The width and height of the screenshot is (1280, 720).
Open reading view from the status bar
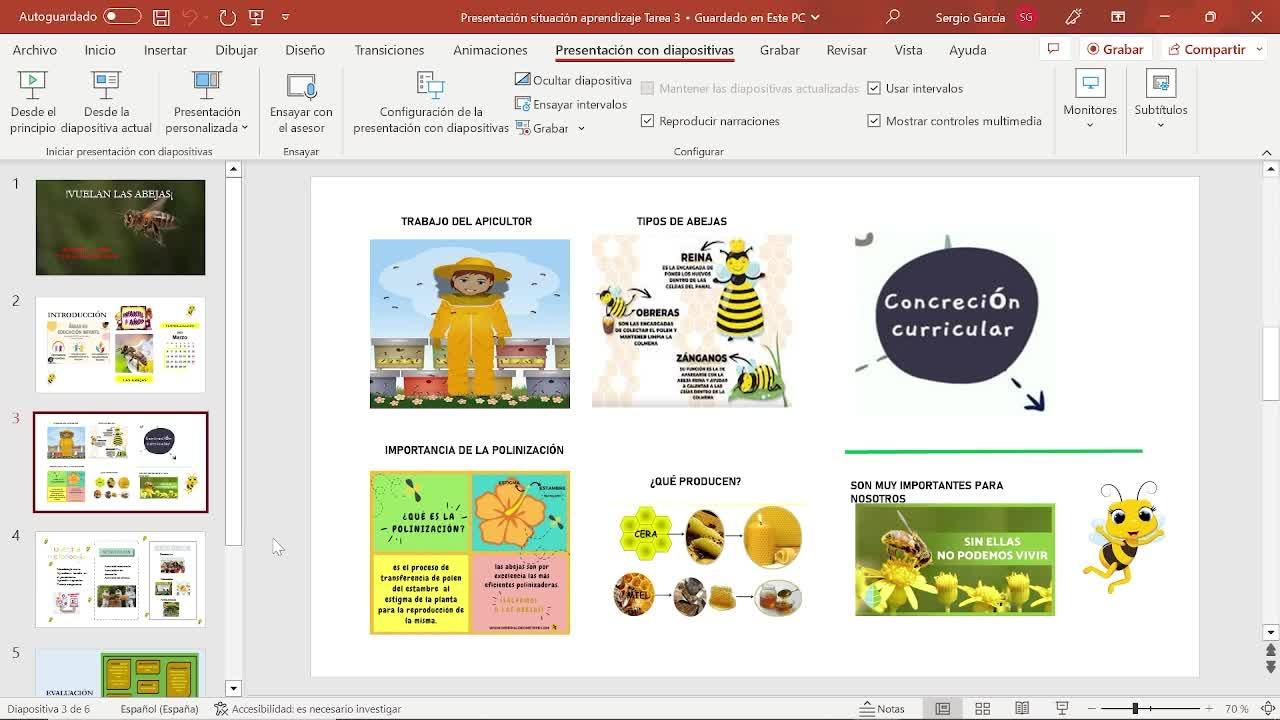(1022, 709)
